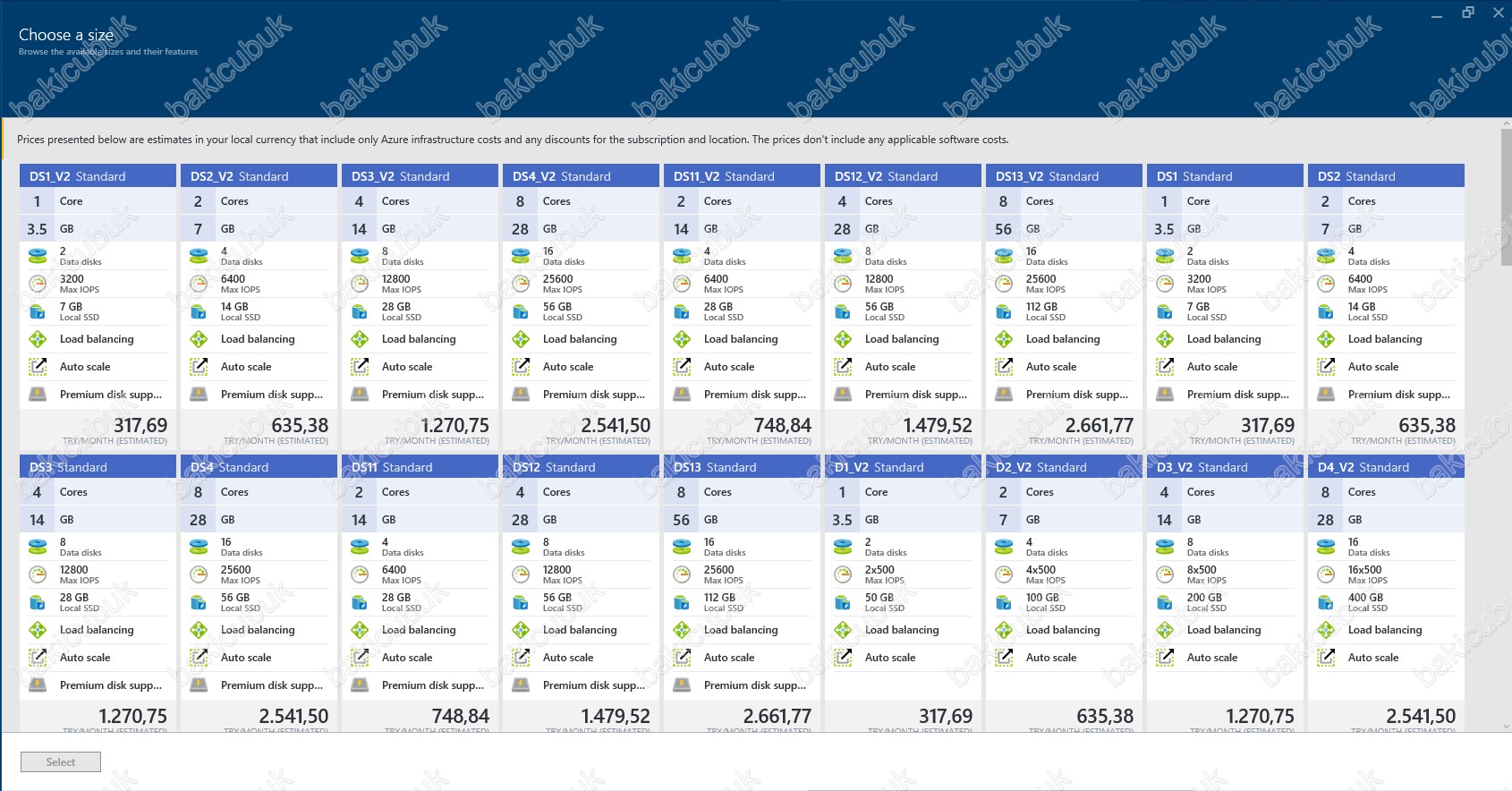1512x791 pixels.
Task: Choose the DS3_V2 Standard card header
Action: [x=420, y=176]
